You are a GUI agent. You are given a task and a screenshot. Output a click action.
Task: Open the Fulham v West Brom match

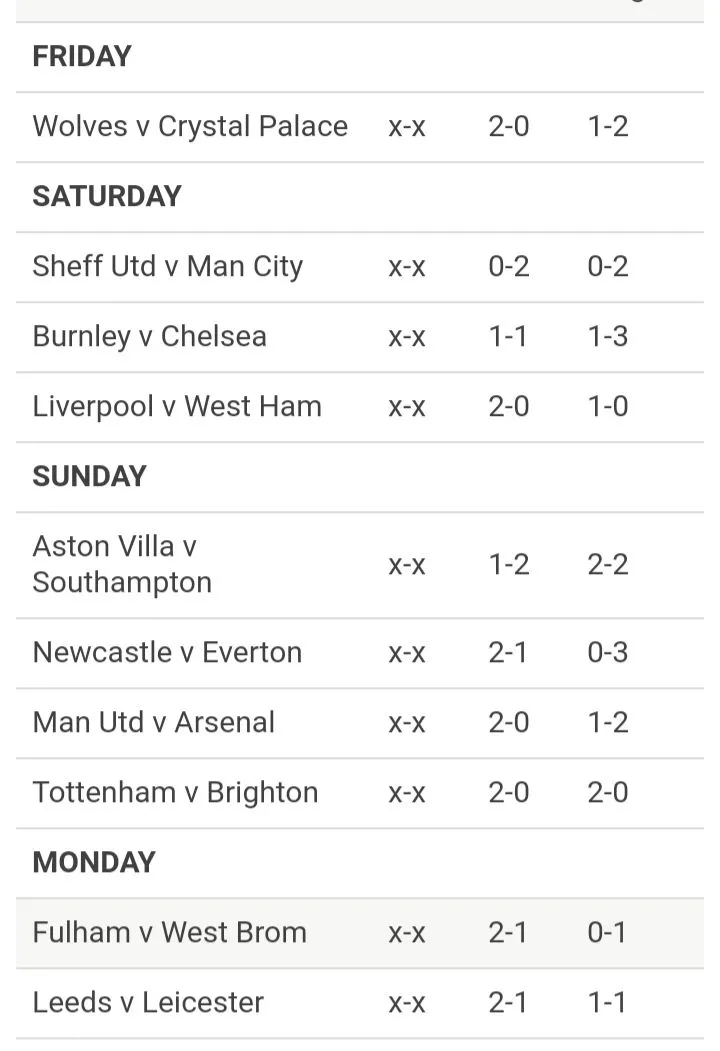169,933
